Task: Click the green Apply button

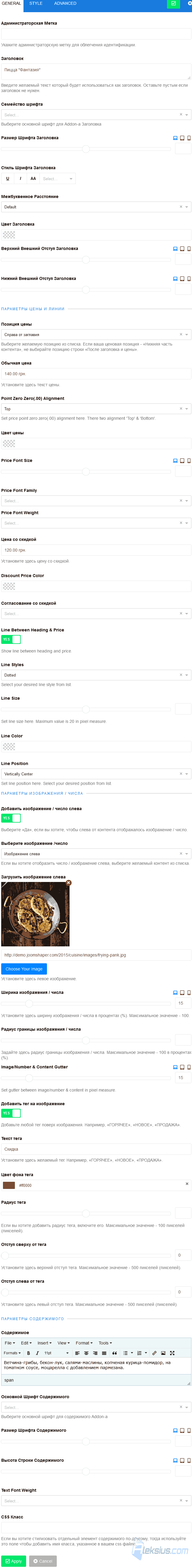Action: click(x=13, y=1561)
